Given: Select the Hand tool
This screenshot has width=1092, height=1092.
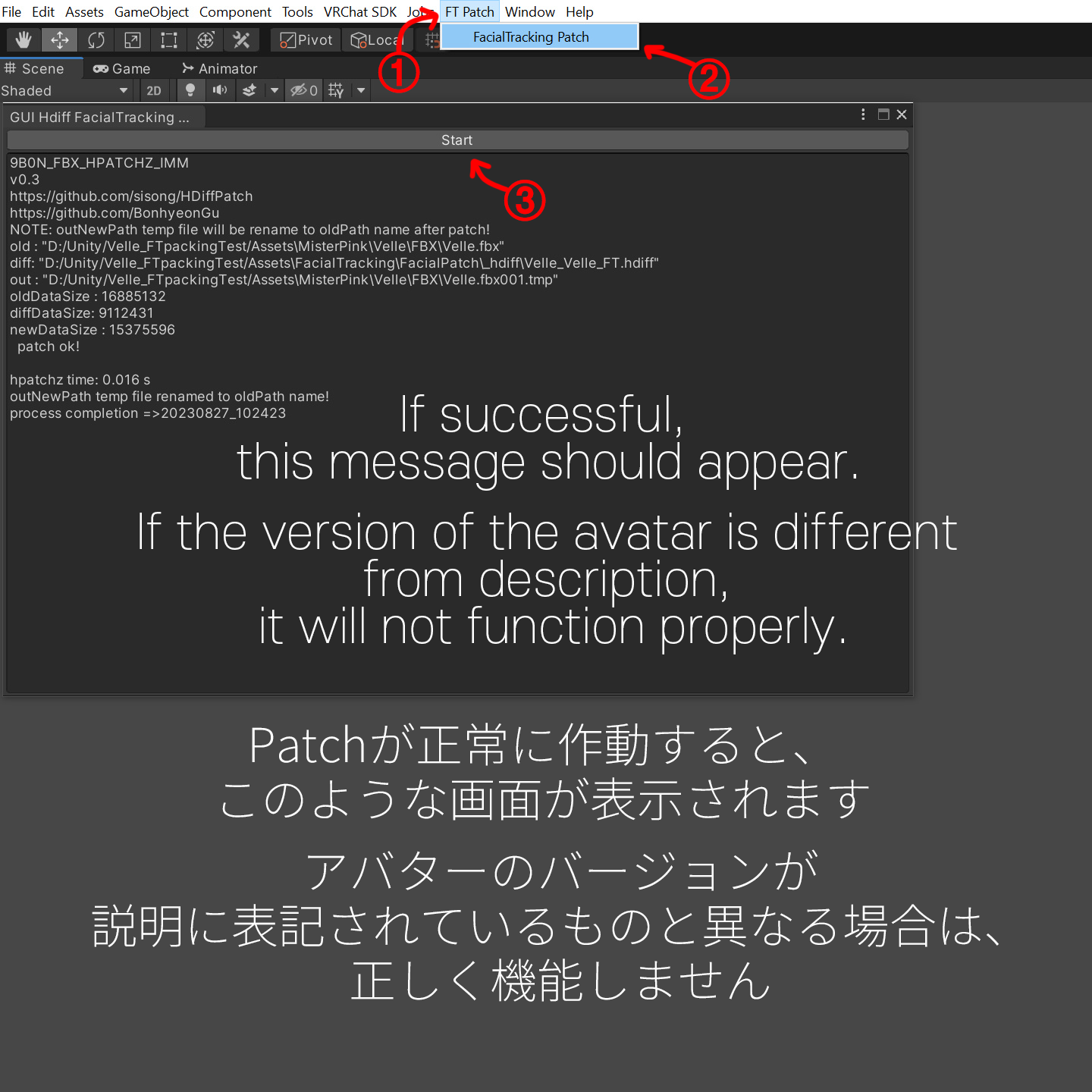Looking at the screenshot, I should point(23,39).
